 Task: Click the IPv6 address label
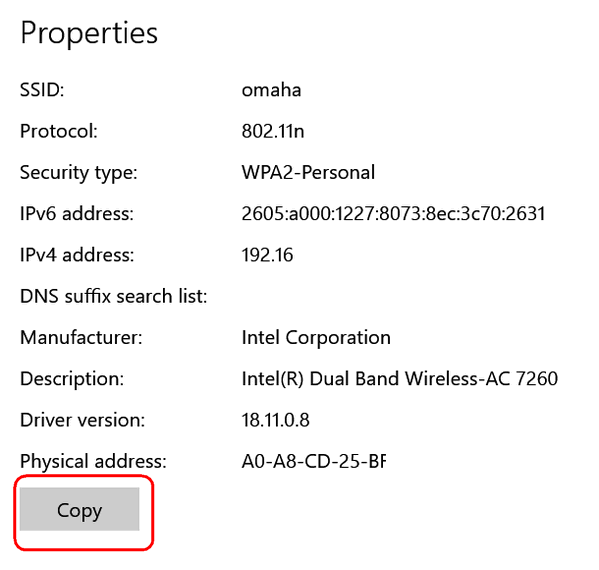coord(77,214)
